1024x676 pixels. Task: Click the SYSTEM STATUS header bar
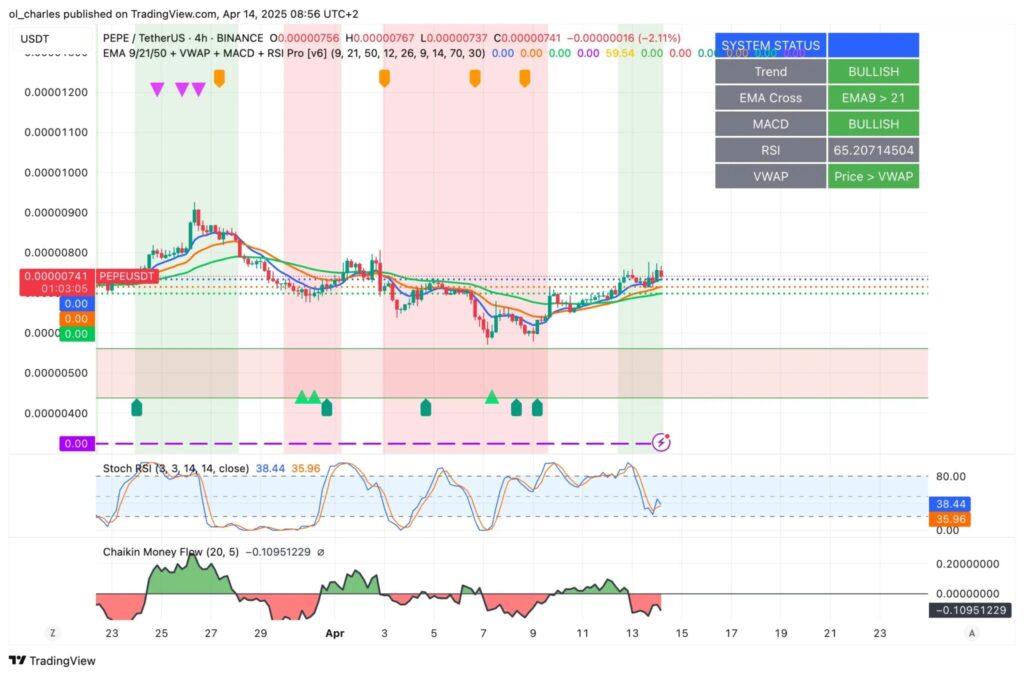770,45
